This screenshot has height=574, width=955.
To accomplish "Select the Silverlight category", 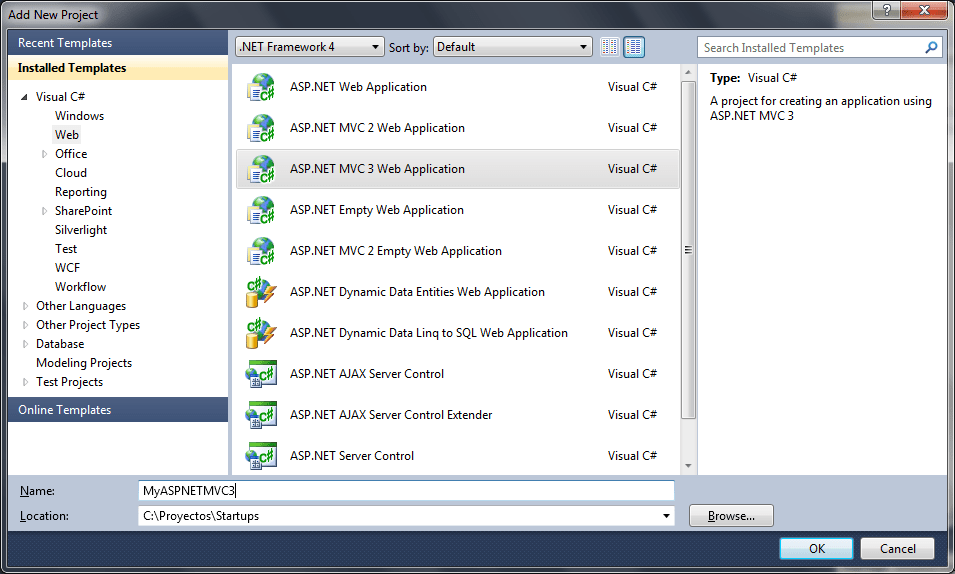I will coord(81,230).
